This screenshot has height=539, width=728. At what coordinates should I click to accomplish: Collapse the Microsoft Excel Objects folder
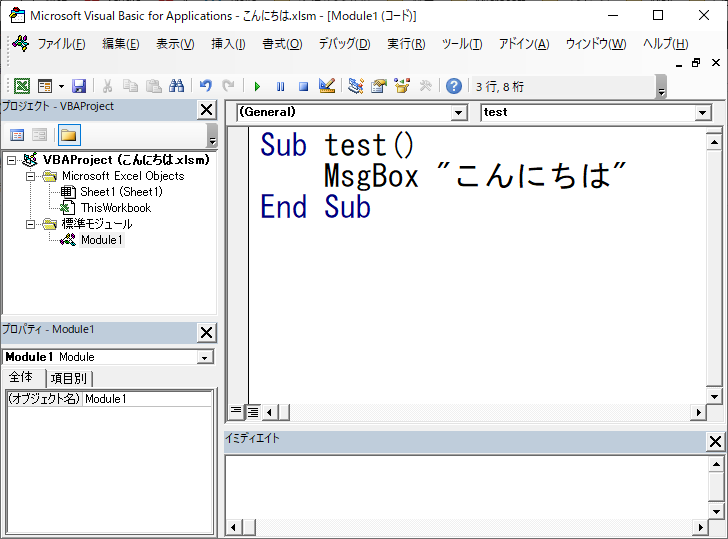click(x=31, y=176)
